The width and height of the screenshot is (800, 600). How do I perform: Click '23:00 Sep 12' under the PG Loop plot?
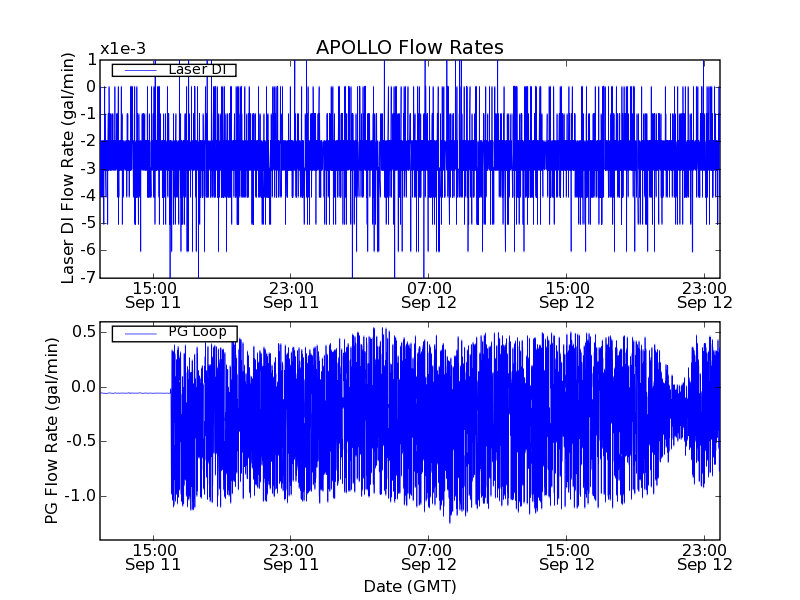[705, 558]
